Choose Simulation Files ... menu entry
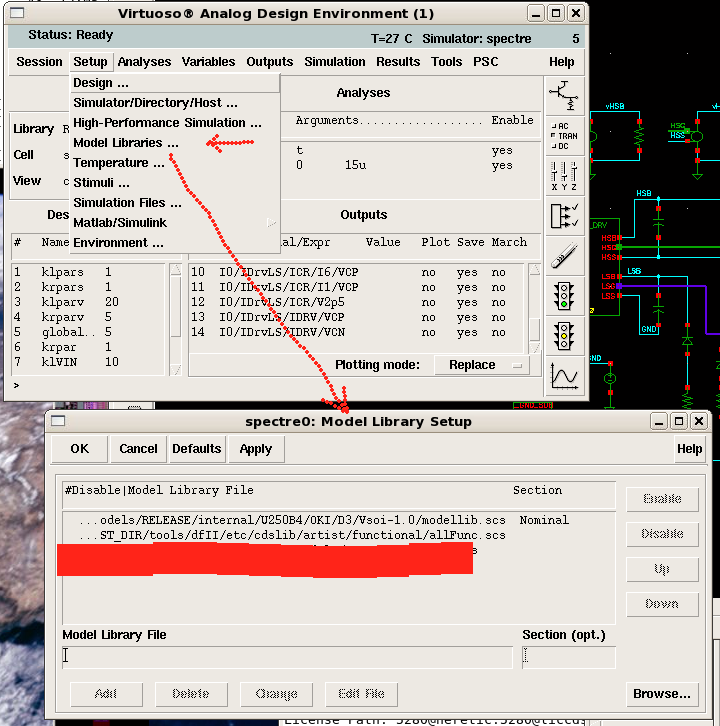Viewport: 720px width, 726px height. (175, 203)
